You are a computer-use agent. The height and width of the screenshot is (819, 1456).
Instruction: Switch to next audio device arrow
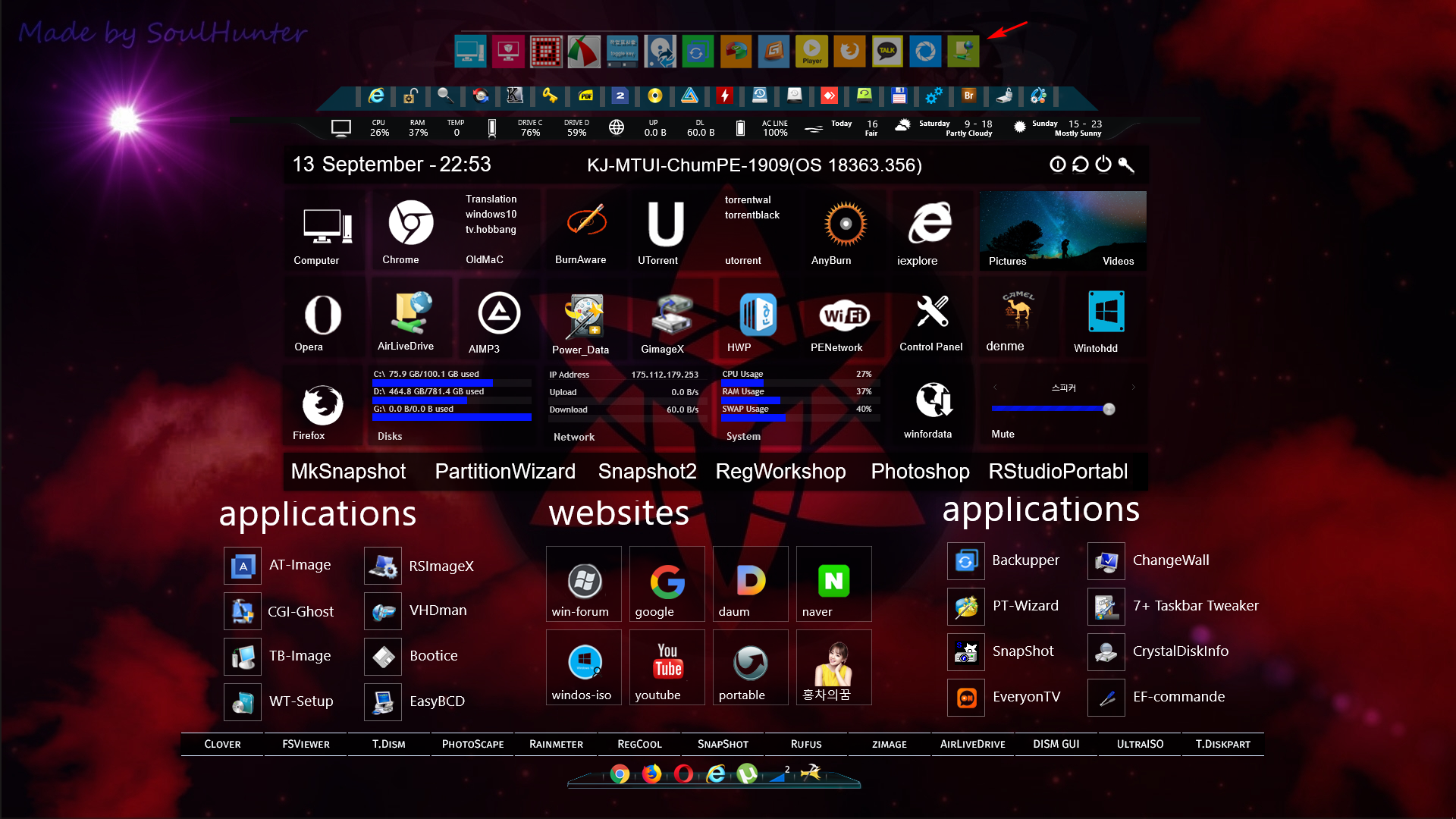click(x=1134, y=387)
